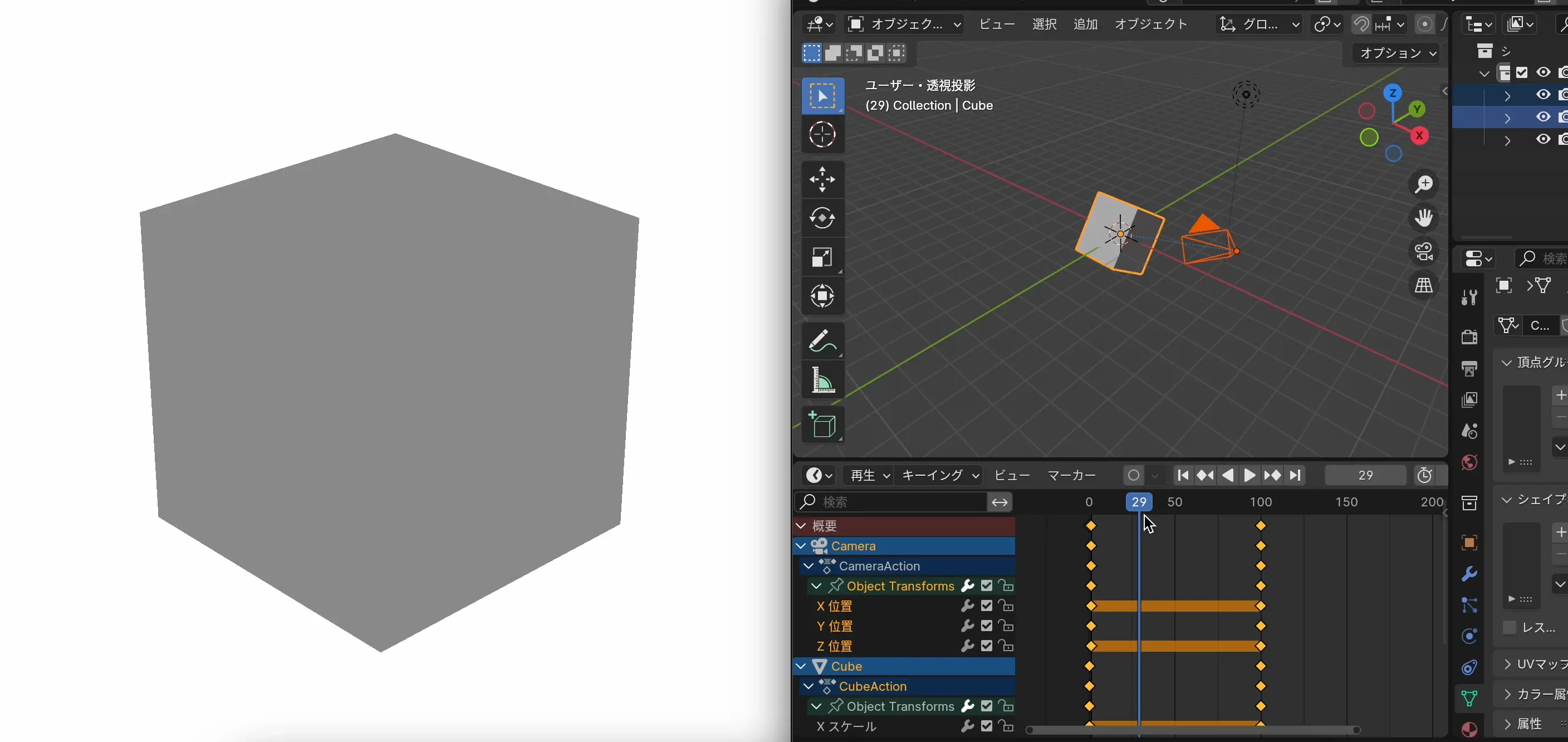Jump to the first frame
The width and height of the screenshot is (1568, 742).
pos(1183,475)
